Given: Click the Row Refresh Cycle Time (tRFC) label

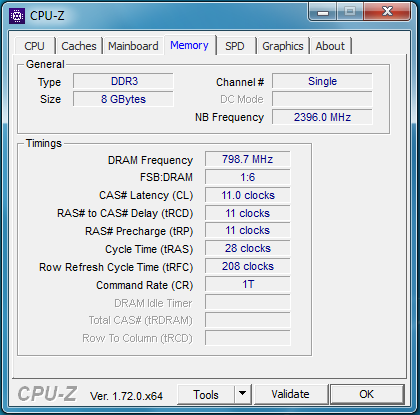Looking at the screenshot, I should click(116, 267).
